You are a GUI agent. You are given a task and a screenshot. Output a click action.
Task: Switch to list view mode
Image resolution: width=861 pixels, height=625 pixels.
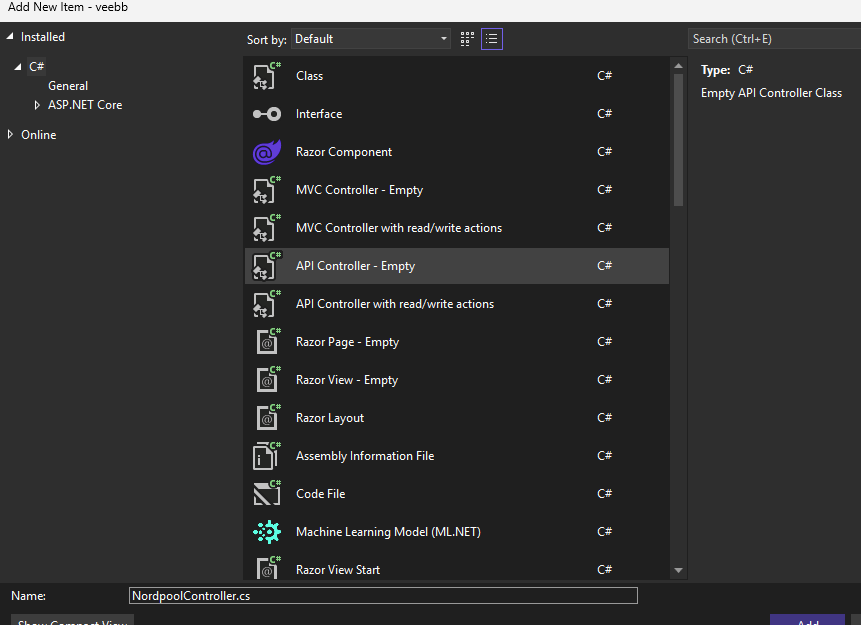[491, 39]
